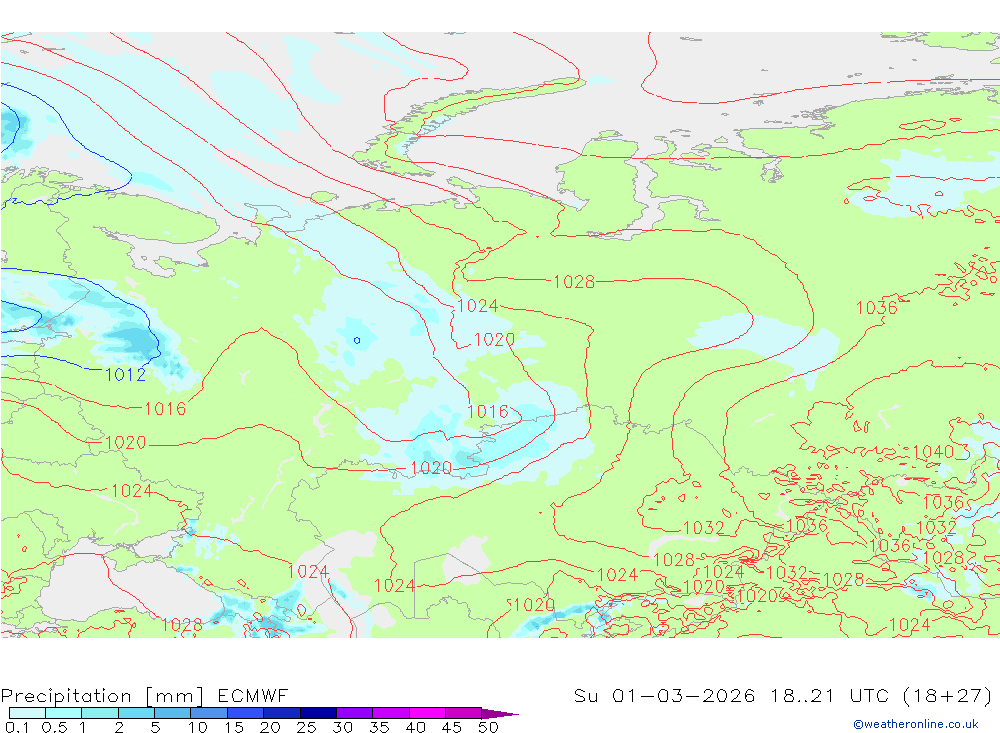Click the Precipitation [mm] ECMWF title

[x=144, y=695]
